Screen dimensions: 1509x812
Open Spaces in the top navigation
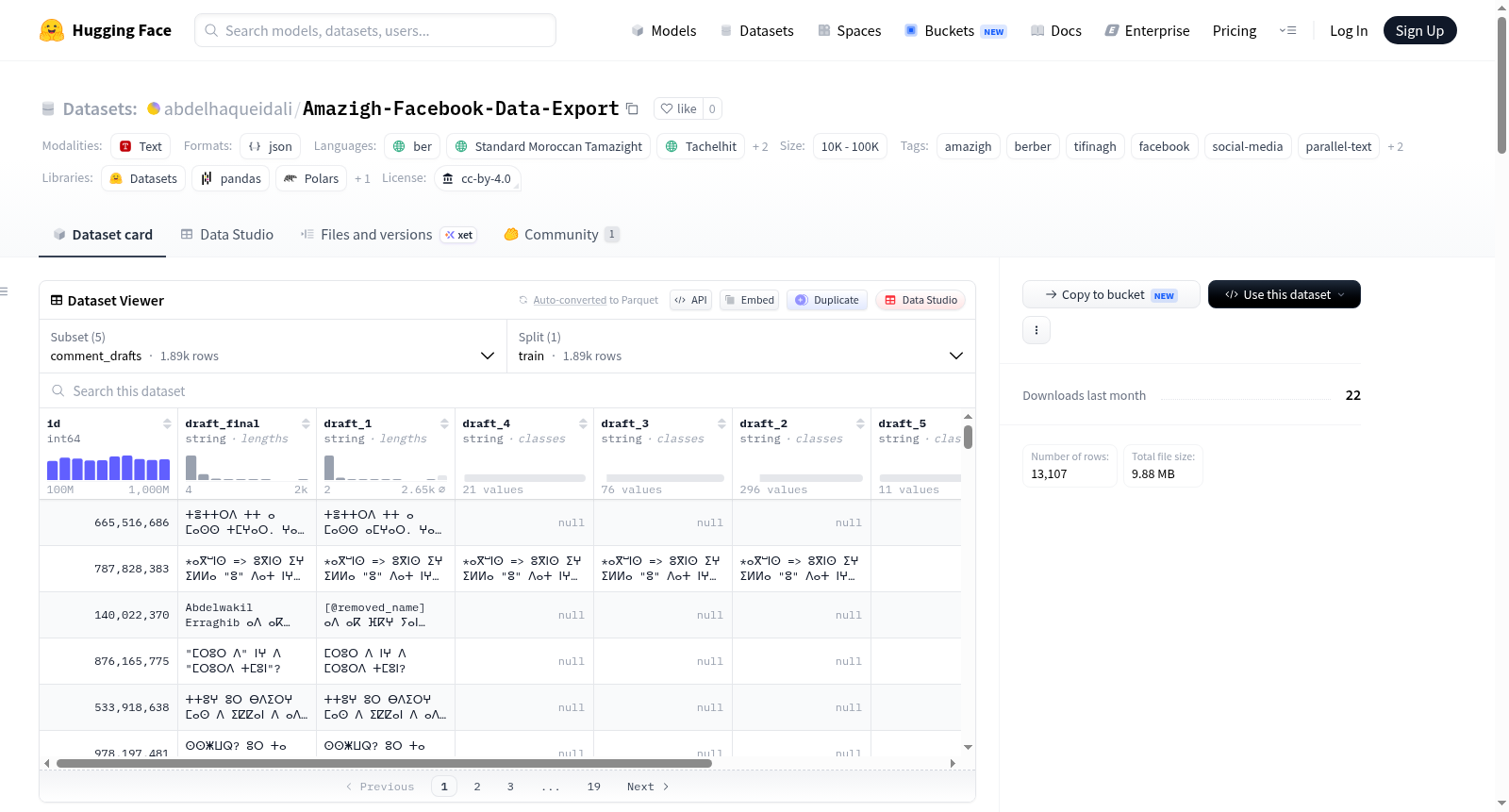pos(849,31)
